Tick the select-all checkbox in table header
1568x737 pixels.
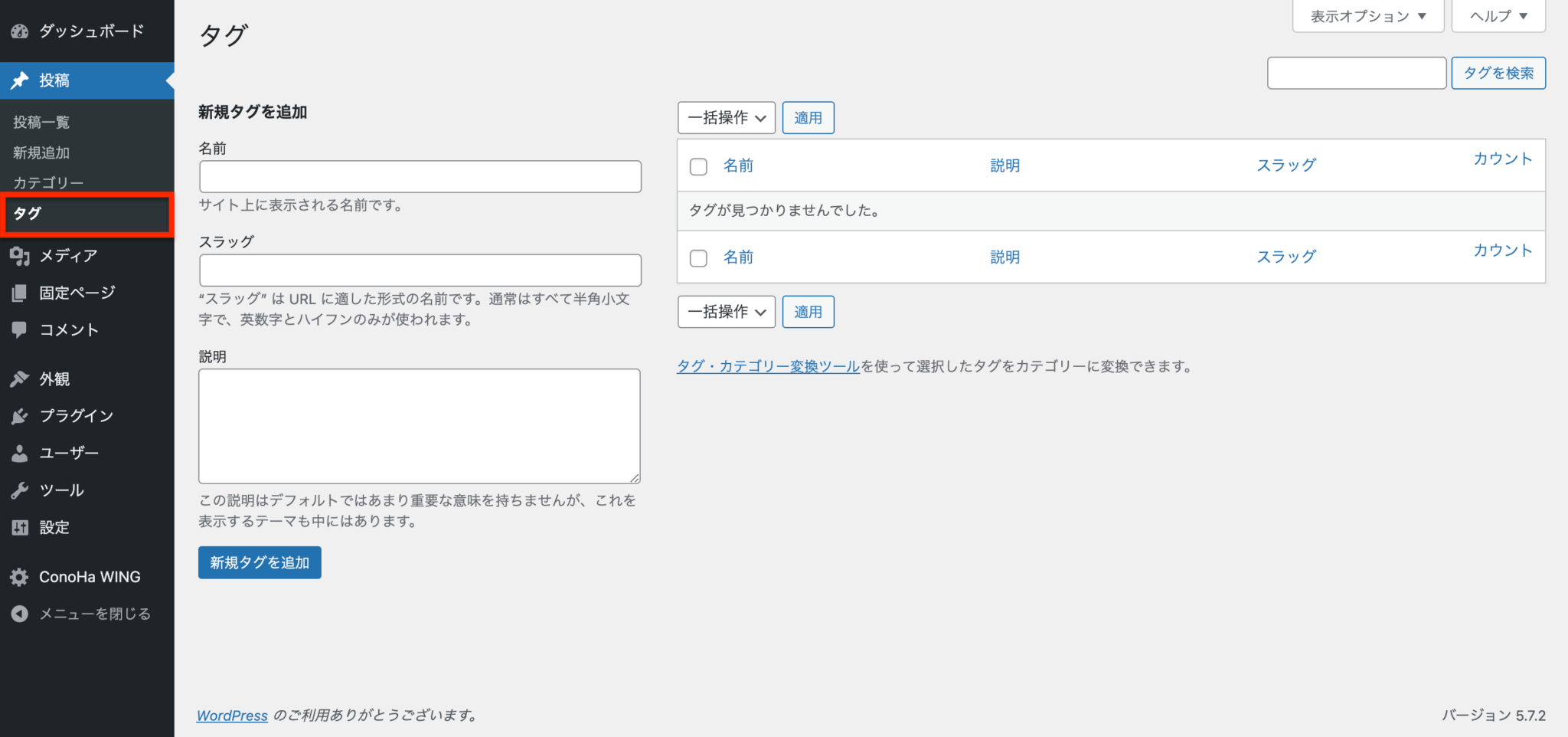(698, 166)
